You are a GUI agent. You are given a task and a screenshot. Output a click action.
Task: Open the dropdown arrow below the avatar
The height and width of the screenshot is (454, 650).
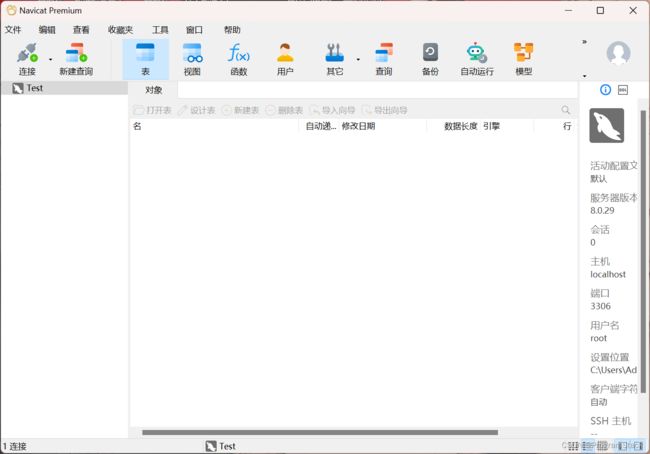[x=585, y=76]
